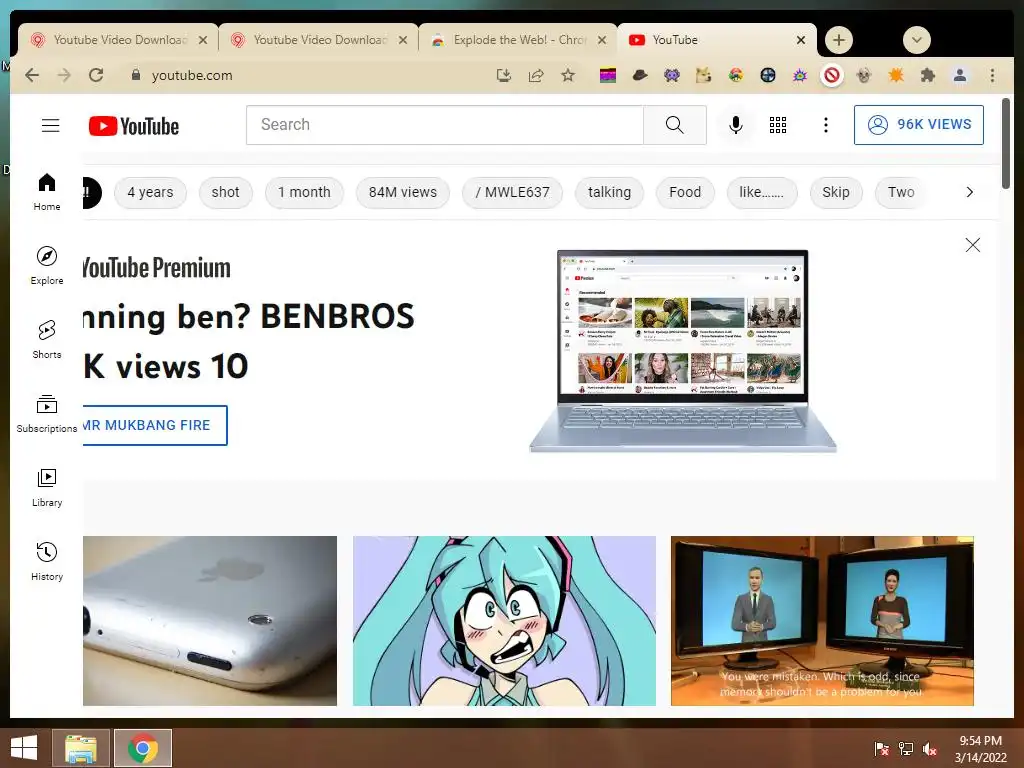Click the YouTube logo

(134, 125)
